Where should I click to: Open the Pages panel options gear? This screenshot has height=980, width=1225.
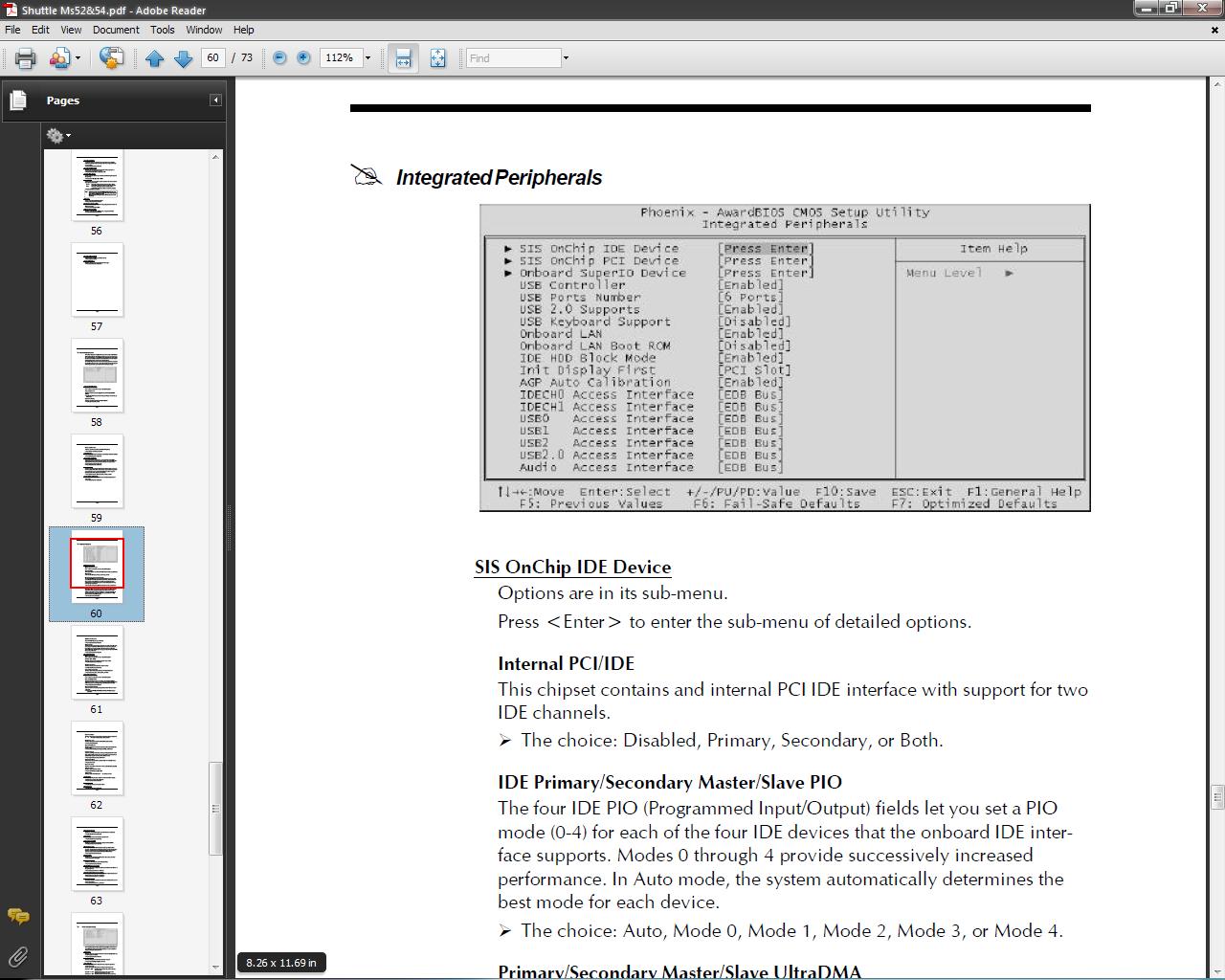57,136
